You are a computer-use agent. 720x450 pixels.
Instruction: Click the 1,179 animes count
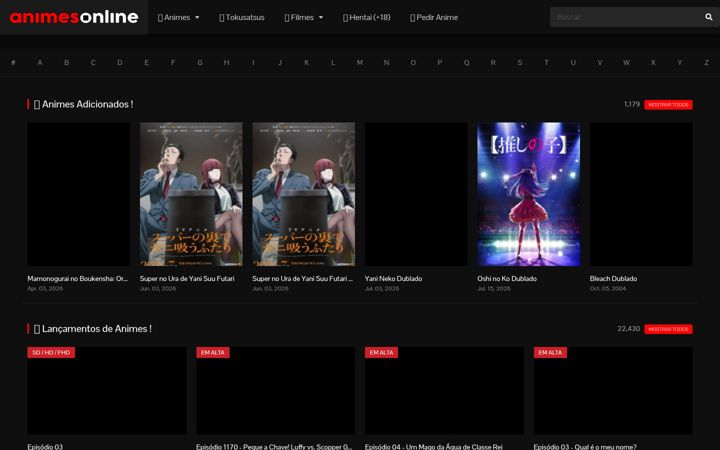(x=632, y=104)
